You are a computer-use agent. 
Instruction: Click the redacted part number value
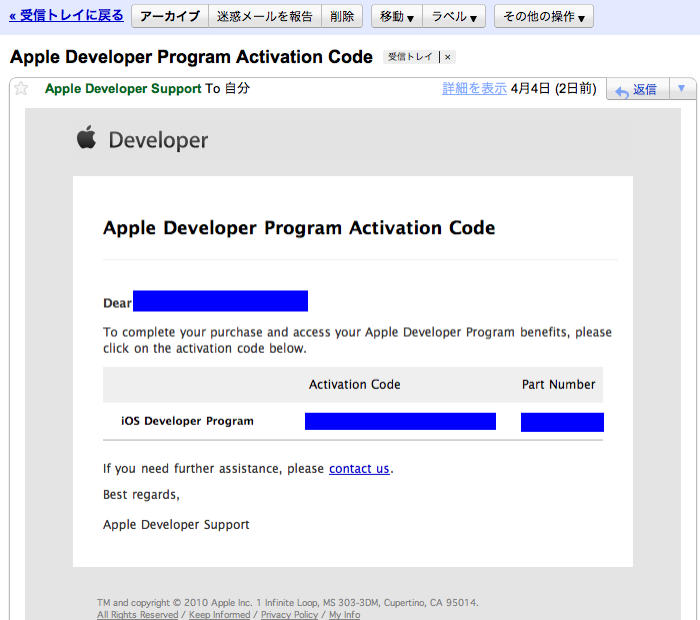click(562, 422)
